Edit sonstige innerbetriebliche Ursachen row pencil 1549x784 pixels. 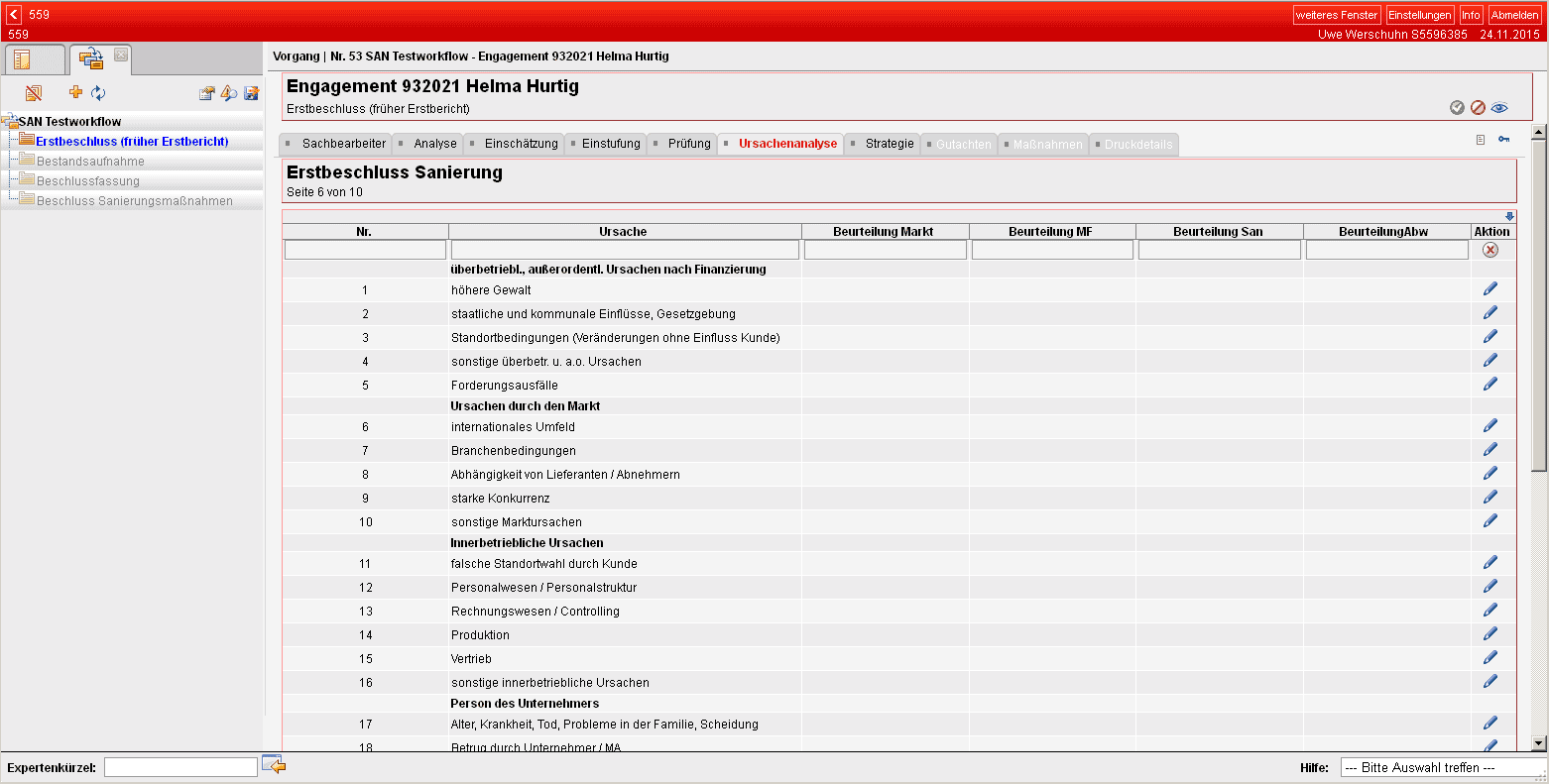tap(1490, 681)
